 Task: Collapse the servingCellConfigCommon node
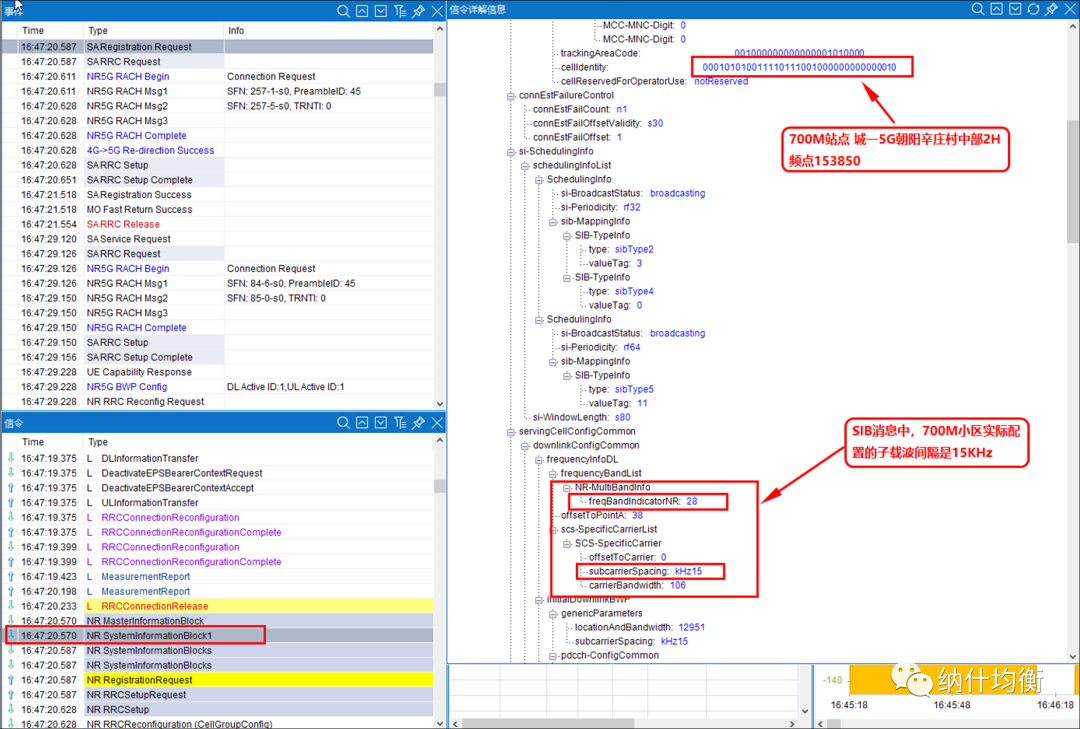tap(511, 432)
